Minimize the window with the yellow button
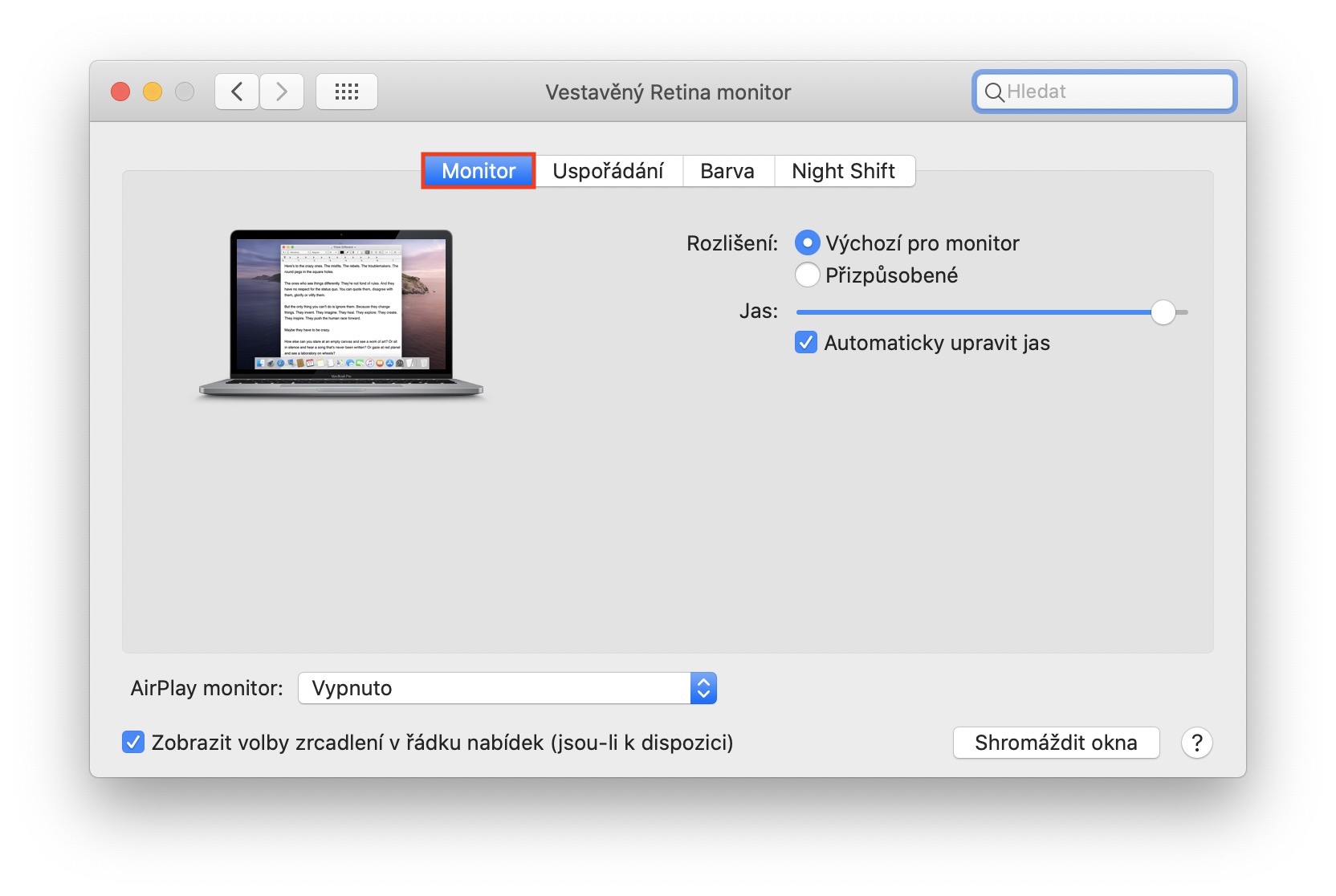The image size is (1336, 896). click(153, 92)
